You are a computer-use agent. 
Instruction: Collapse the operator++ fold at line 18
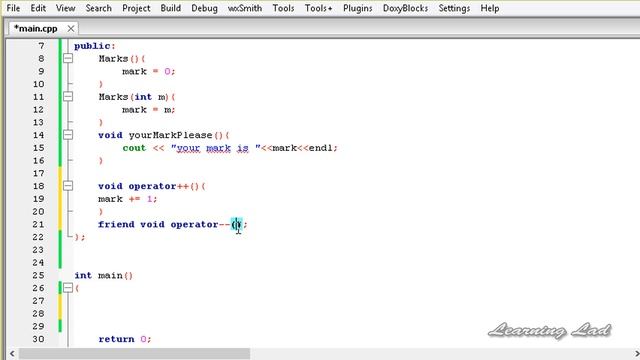point(68,186)
